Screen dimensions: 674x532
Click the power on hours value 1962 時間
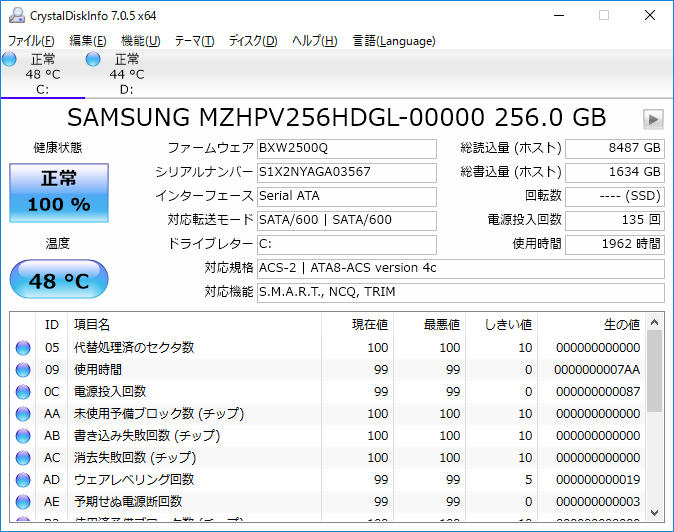pyautogui.click(x=615, y=245)
